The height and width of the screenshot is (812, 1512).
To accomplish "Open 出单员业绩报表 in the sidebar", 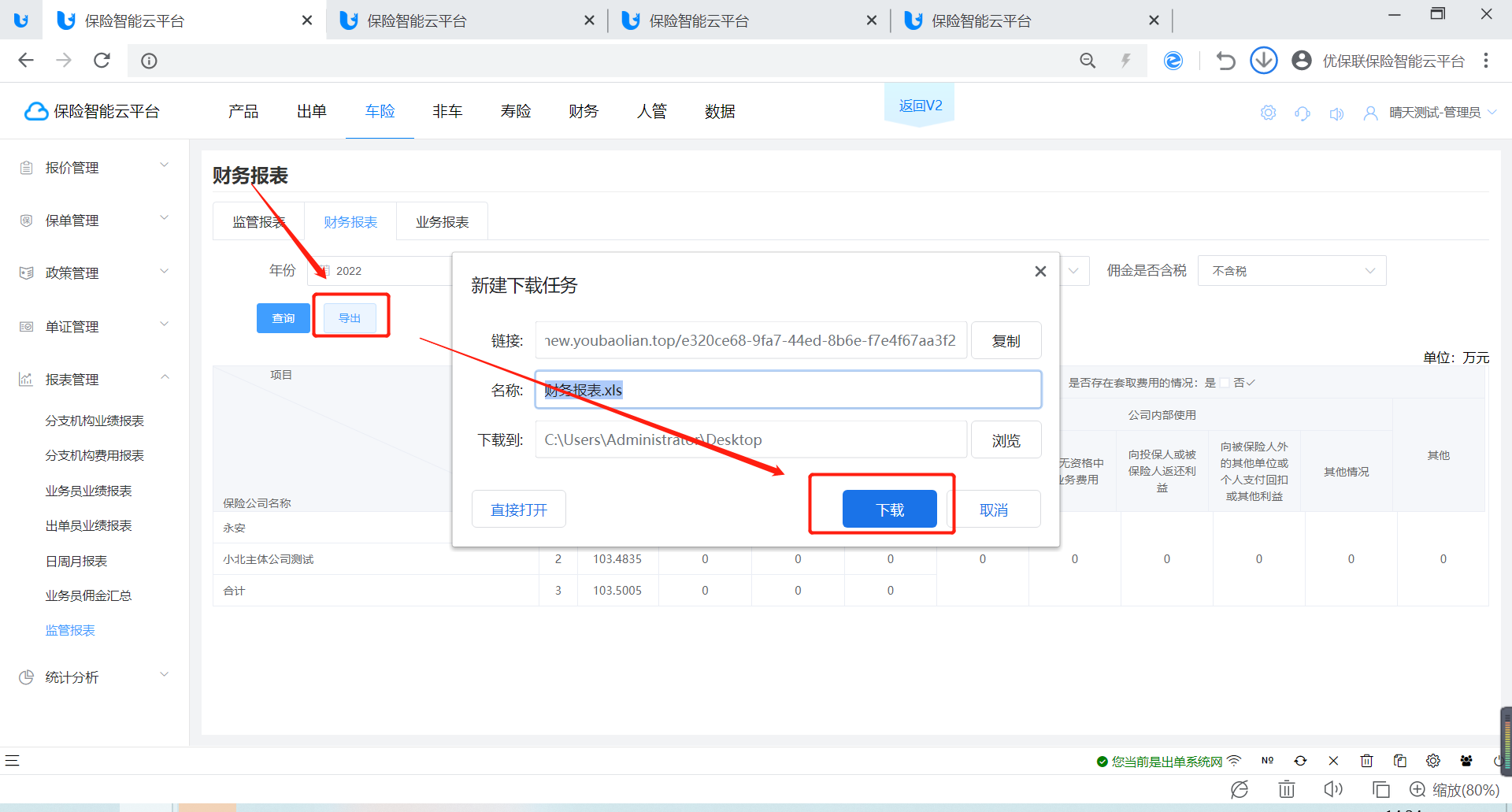I will (88, 525).
